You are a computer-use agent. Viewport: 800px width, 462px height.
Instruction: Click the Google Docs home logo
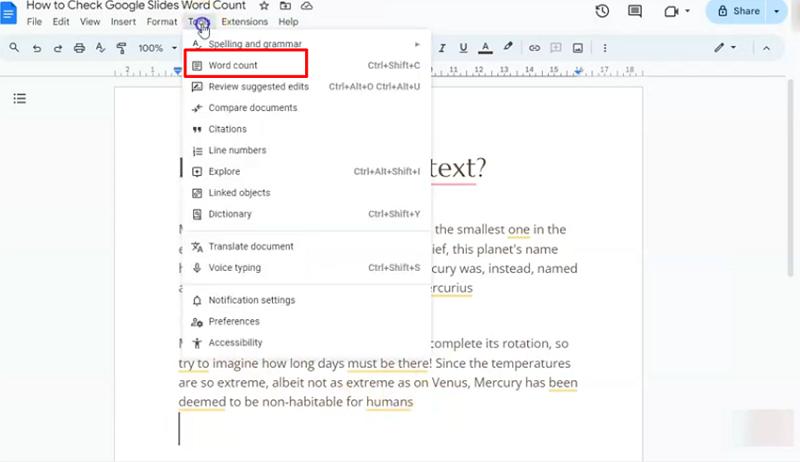tap(8, 13)
